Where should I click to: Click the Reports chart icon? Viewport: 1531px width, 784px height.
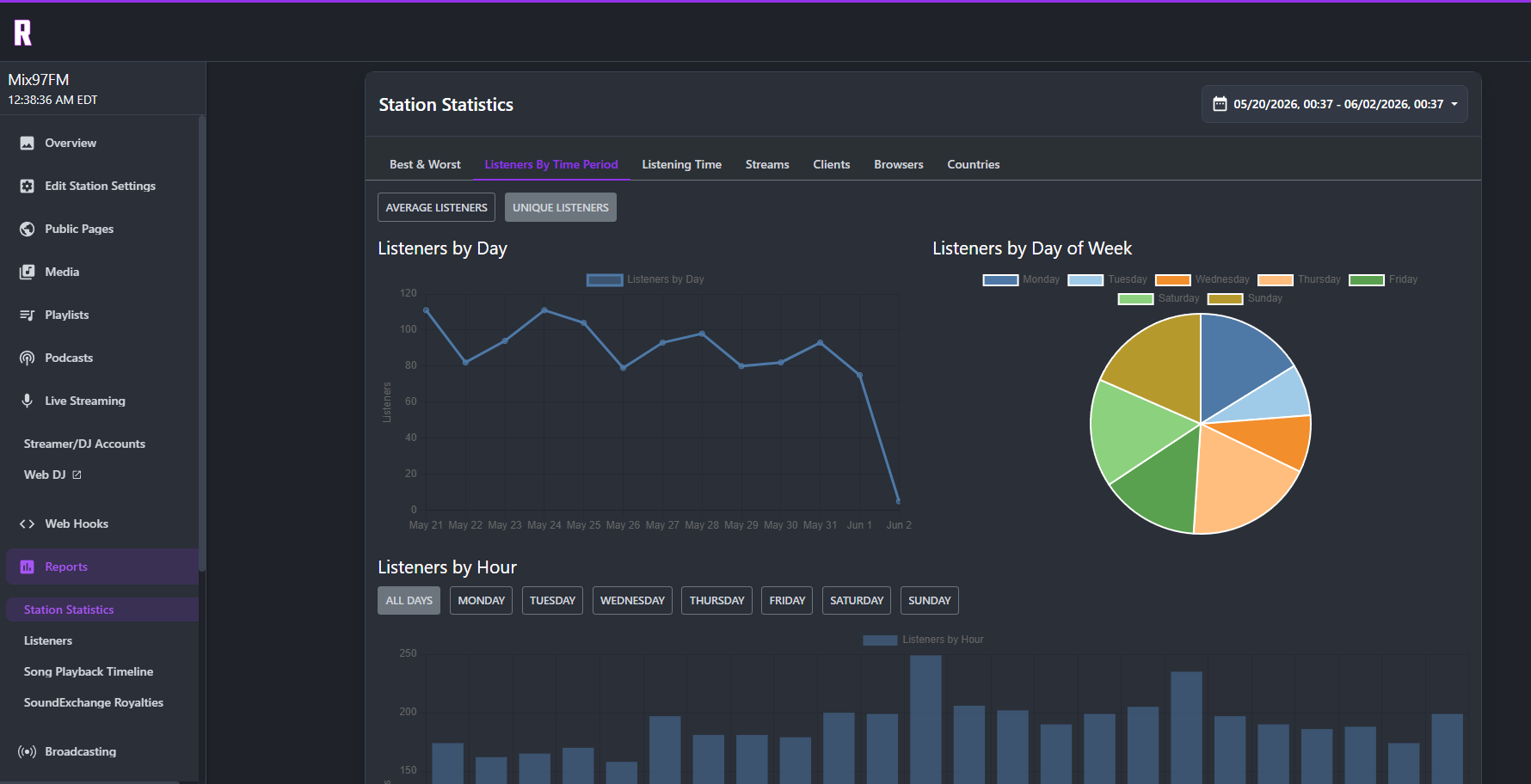[28, 567]
